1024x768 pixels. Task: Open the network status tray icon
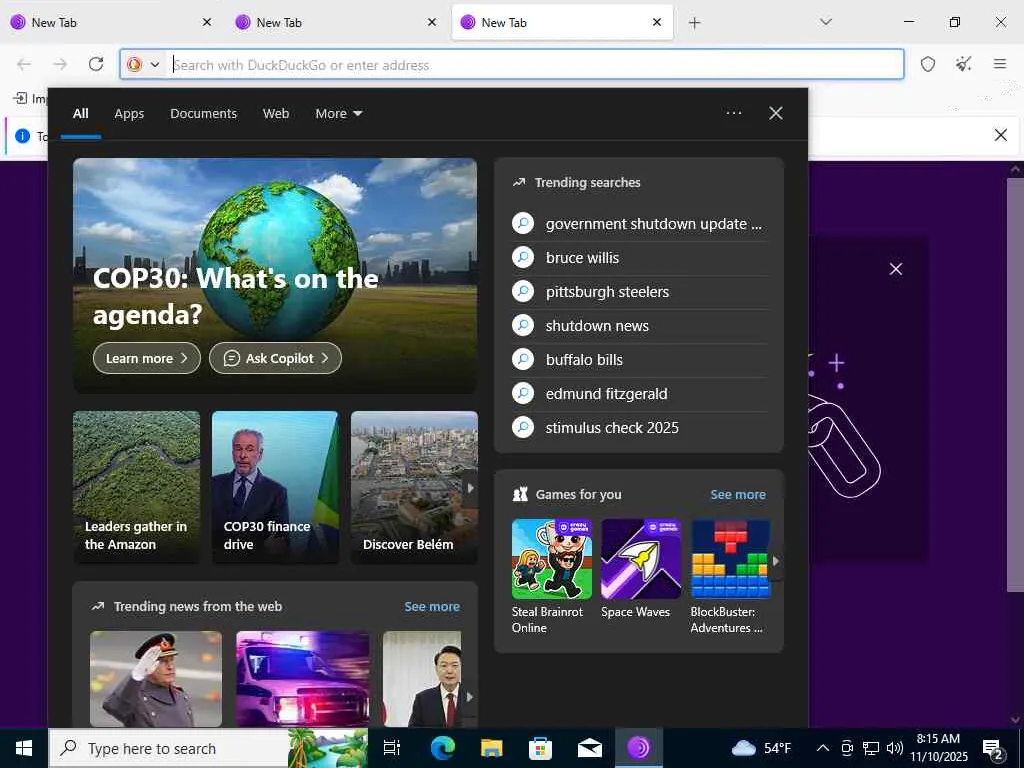(871, 748)
